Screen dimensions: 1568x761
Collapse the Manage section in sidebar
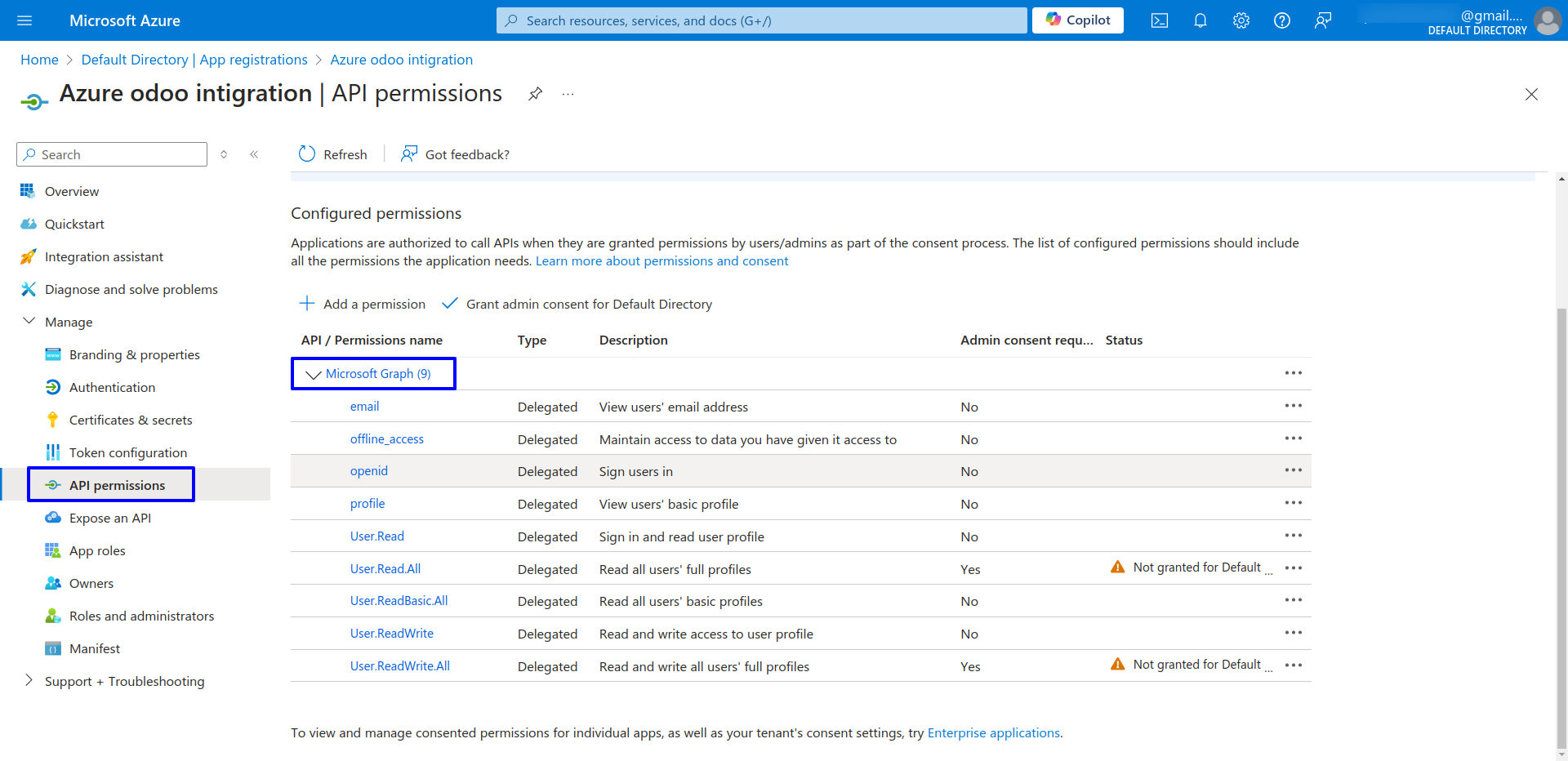click(29, 322)
